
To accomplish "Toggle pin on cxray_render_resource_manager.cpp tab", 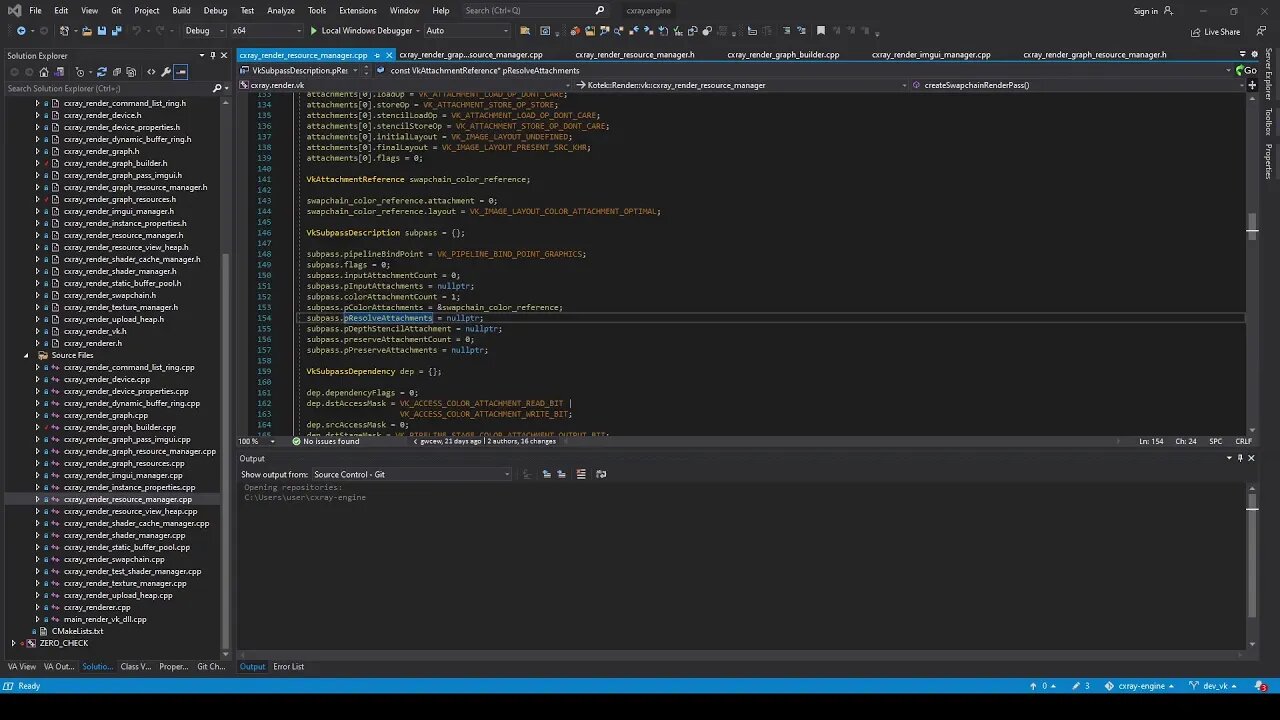I will pos(377,55).
